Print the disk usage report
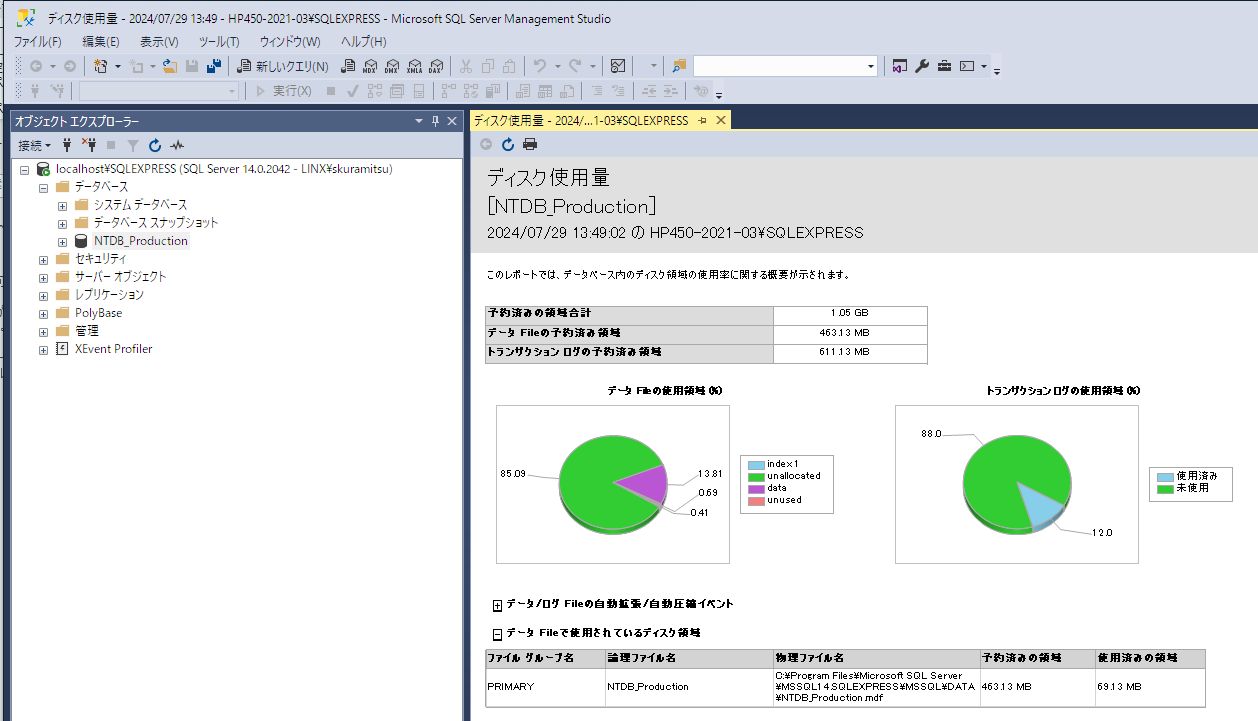This screenshot has height=721, width=1258. (530, 145)
